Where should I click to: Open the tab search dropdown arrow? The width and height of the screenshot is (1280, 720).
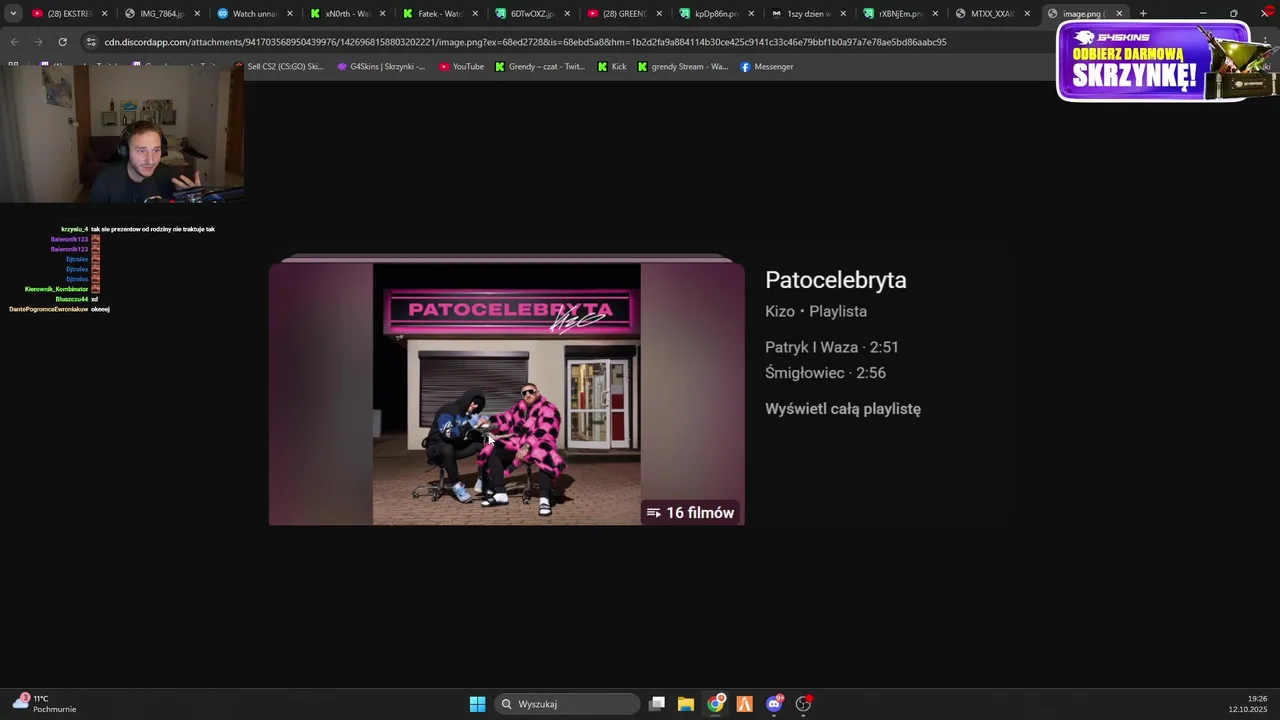point(13,14)
